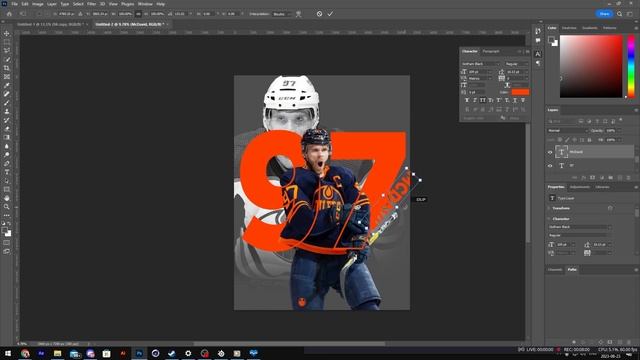Toggle Underline in Character panel
Image resolution: width=640 pixels, height=360 pixels.
pos(515,100)
